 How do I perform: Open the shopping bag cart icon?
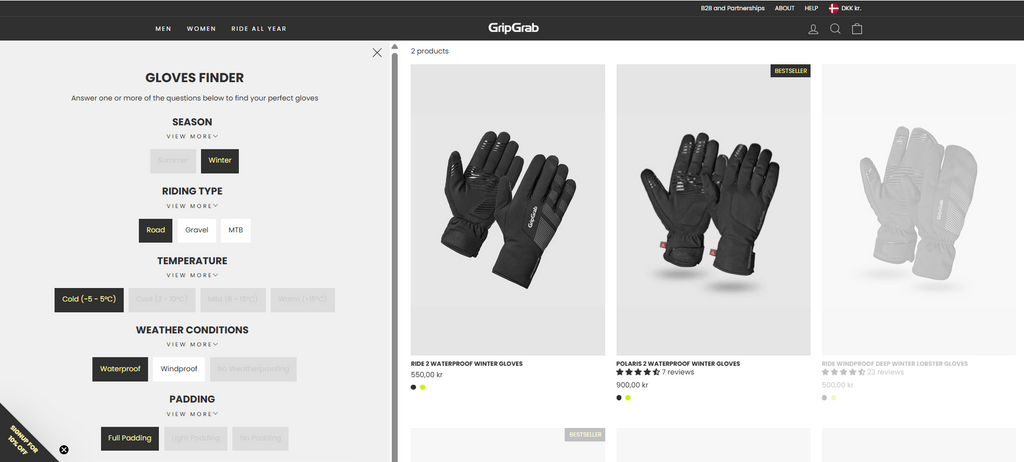tap(857, 29)
